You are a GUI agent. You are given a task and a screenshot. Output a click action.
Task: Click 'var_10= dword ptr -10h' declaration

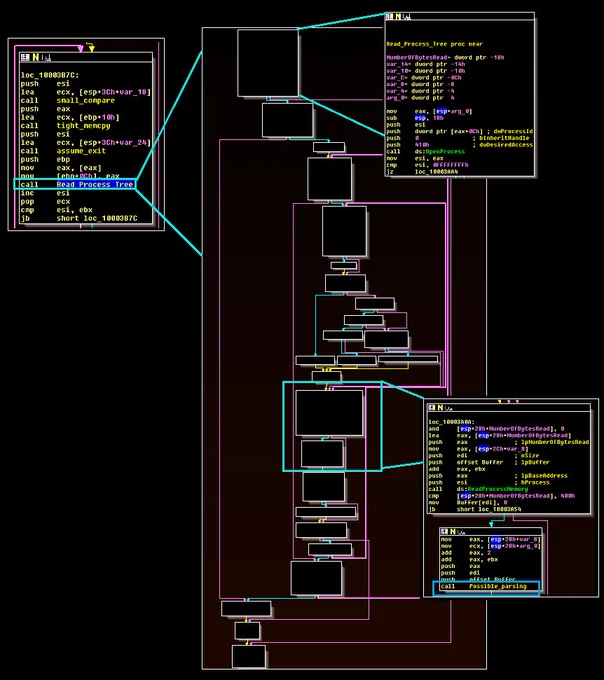425,71
